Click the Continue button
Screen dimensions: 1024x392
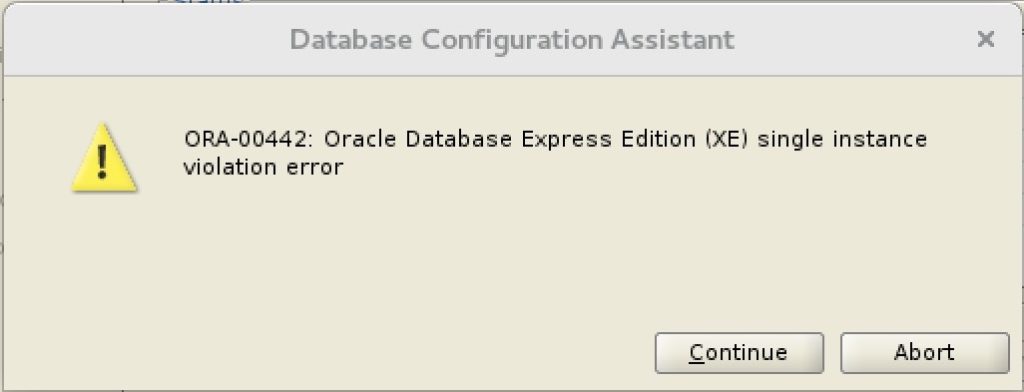739,353
